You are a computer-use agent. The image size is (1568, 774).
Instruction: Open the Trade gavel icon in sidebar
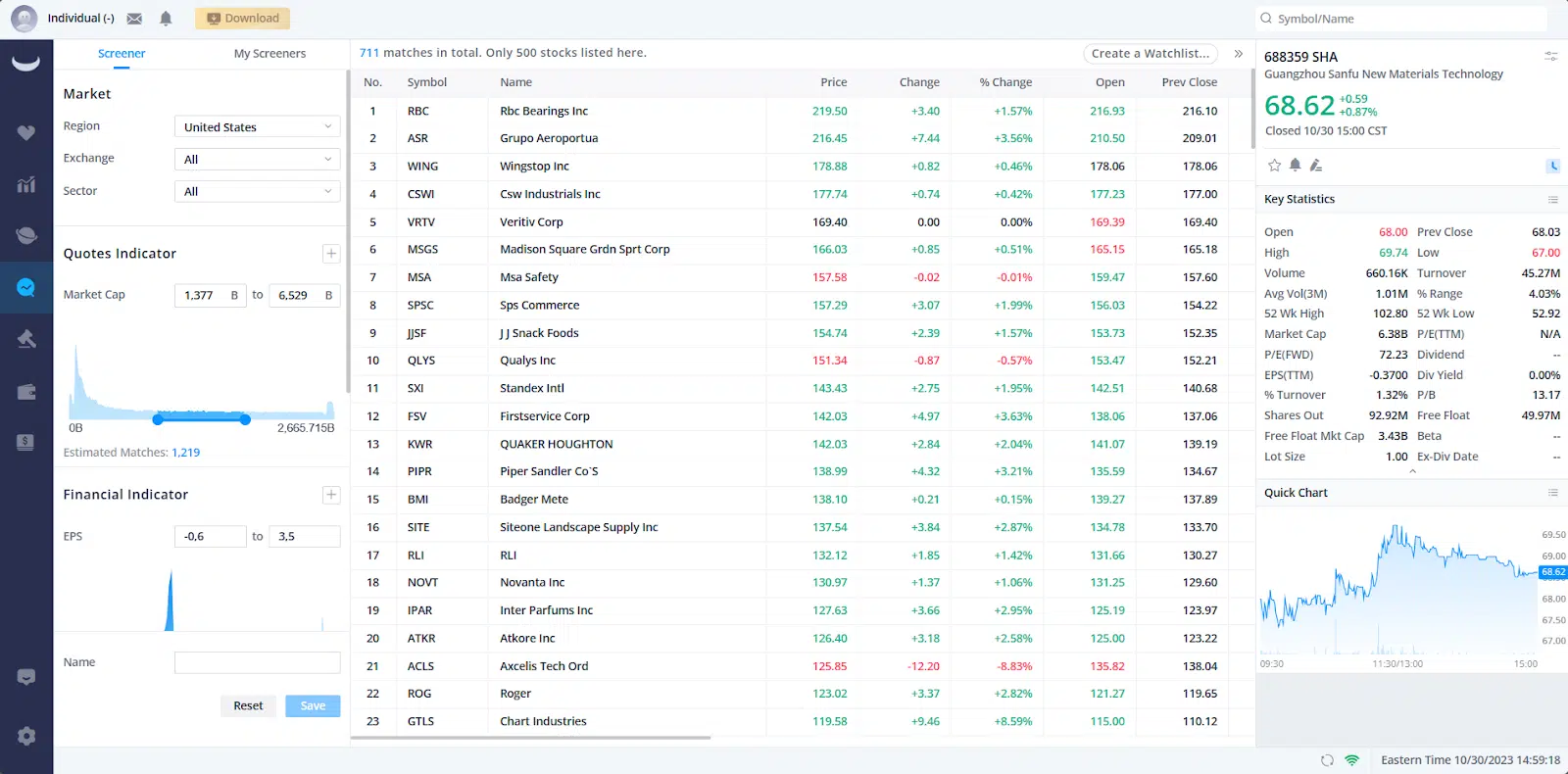pos(26,339)
